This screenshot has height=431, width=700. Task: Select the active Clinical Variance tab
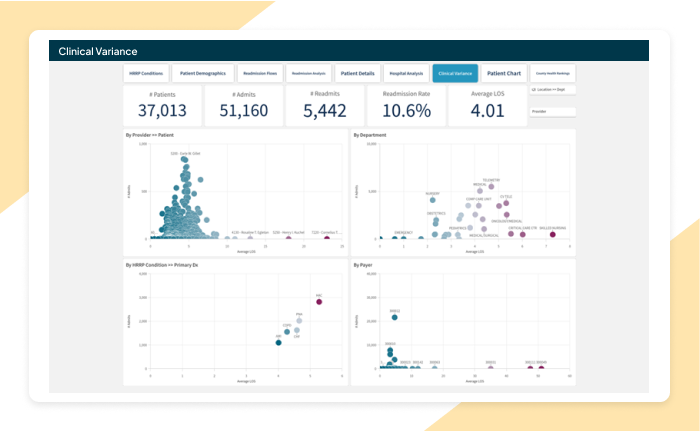pyautogui.click(x=455, y=73)
